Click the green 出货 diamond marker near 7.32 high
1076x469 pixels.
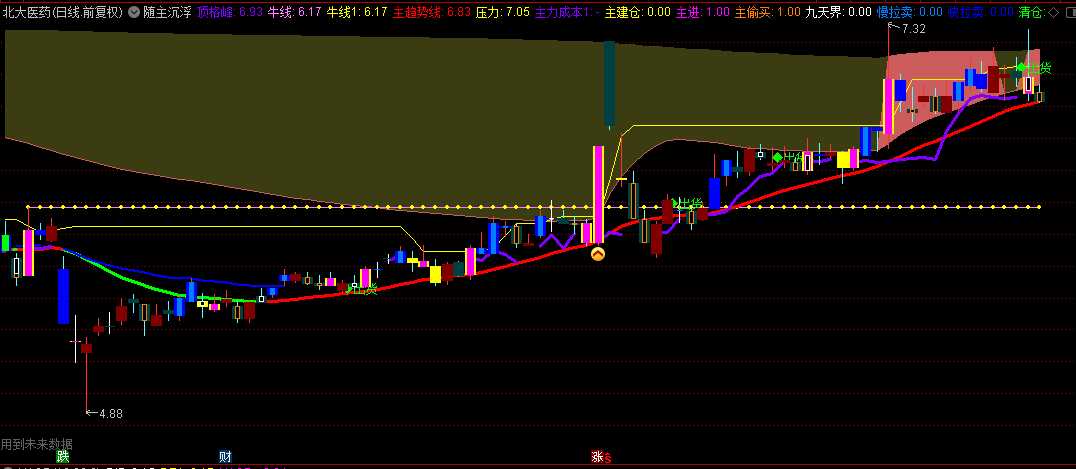pos(1021,67)
